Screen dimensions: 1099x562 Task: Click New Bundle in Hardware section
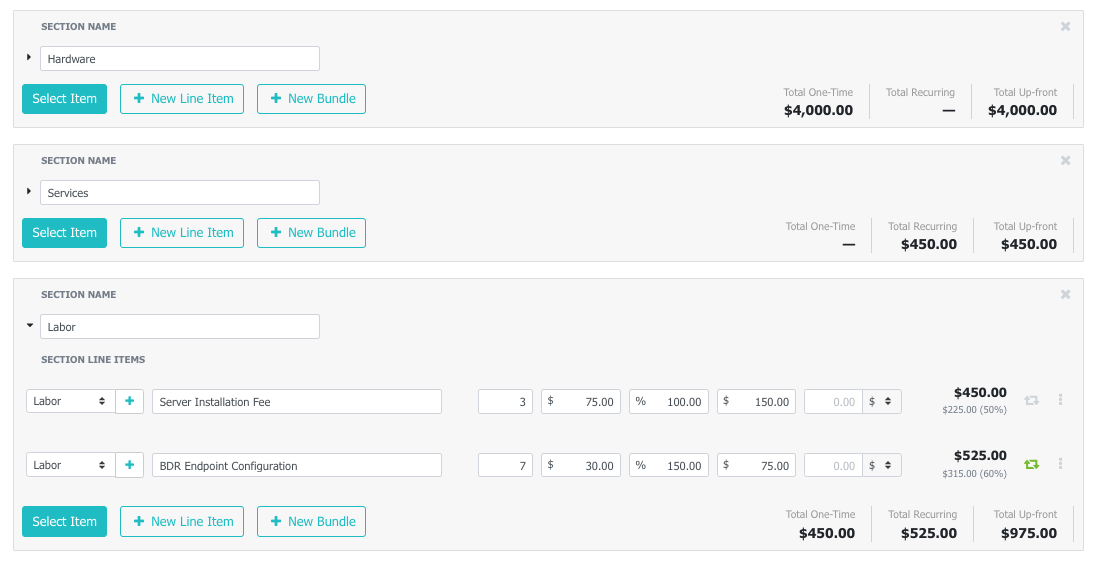(312, 99)
